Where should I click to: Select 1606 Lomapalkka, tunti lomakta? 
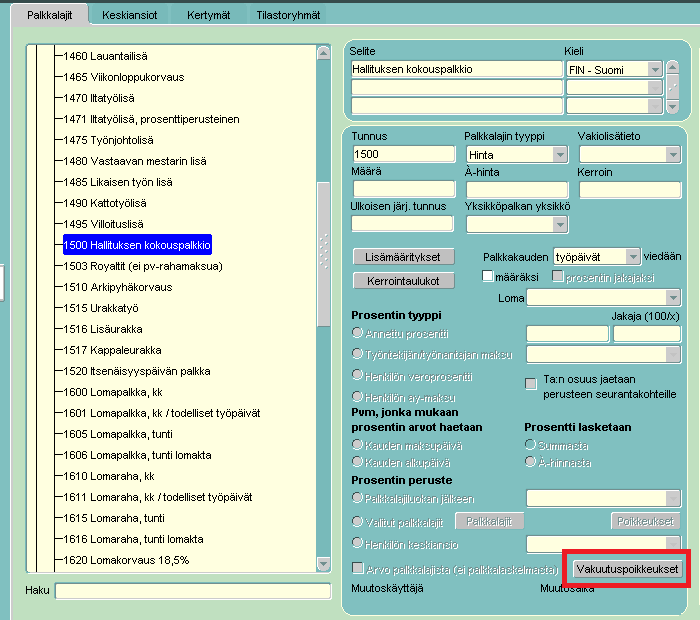tap(138, 455)
